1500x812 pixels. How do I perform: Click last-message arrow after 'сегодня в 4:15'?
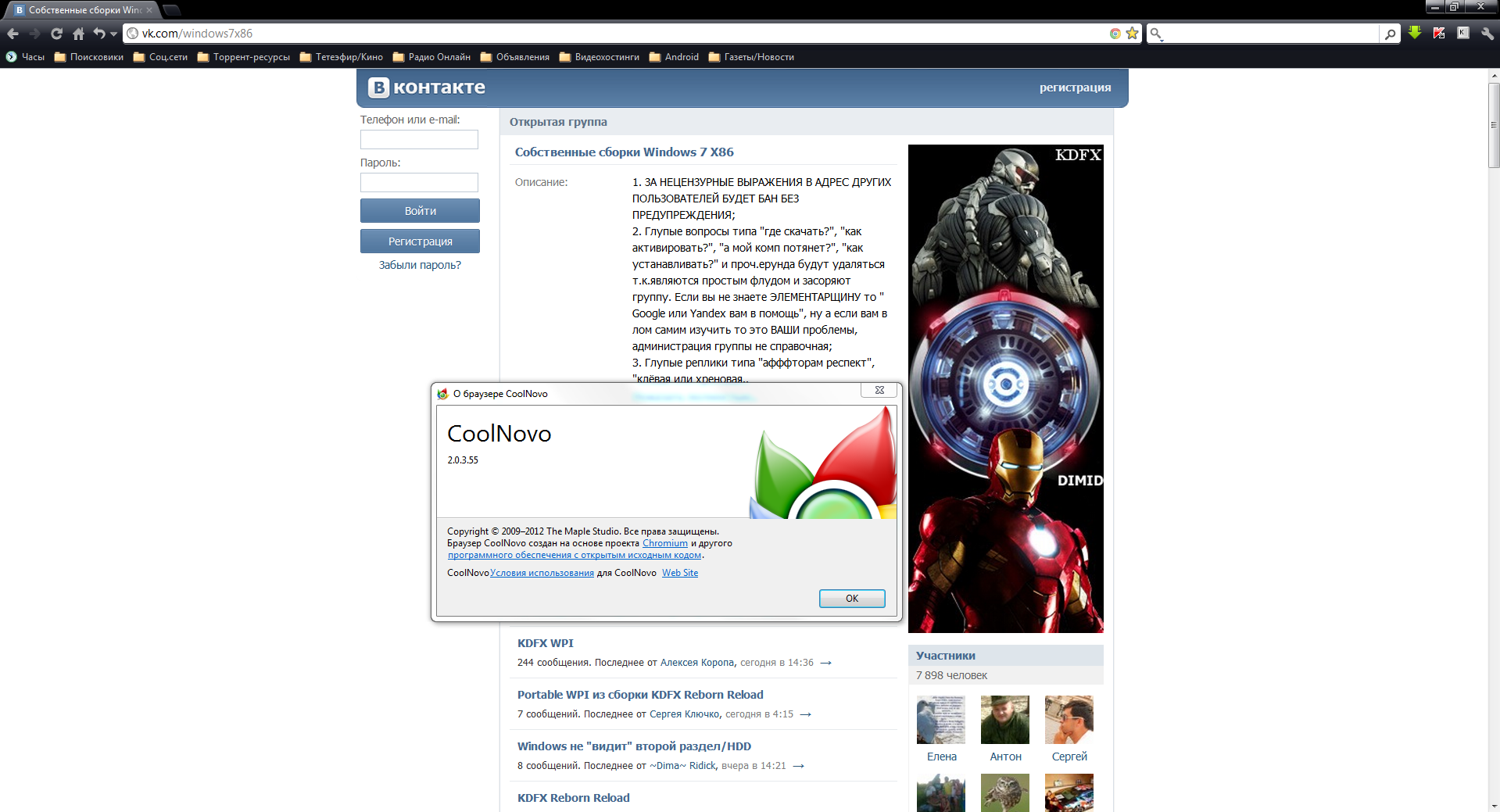[806, 714]
